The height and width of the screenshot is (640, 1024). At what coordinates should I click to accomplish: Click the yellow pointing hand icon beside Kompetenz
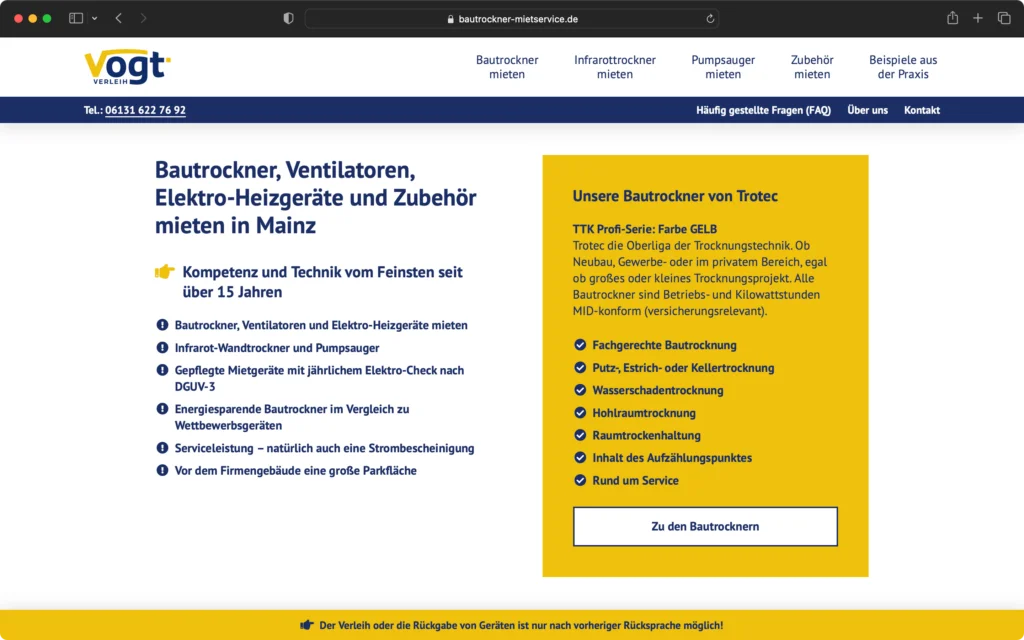coord(165,271)
